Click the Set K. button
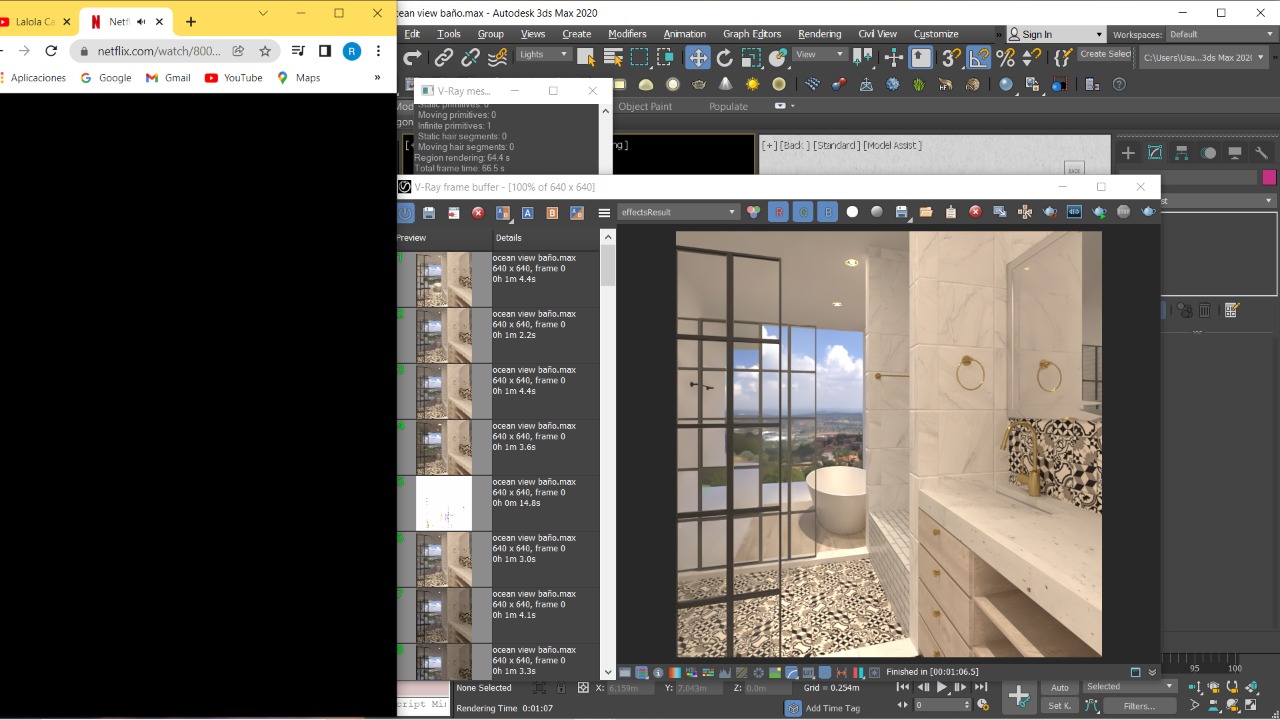1280x720 pixels. tap(1060, 706)
